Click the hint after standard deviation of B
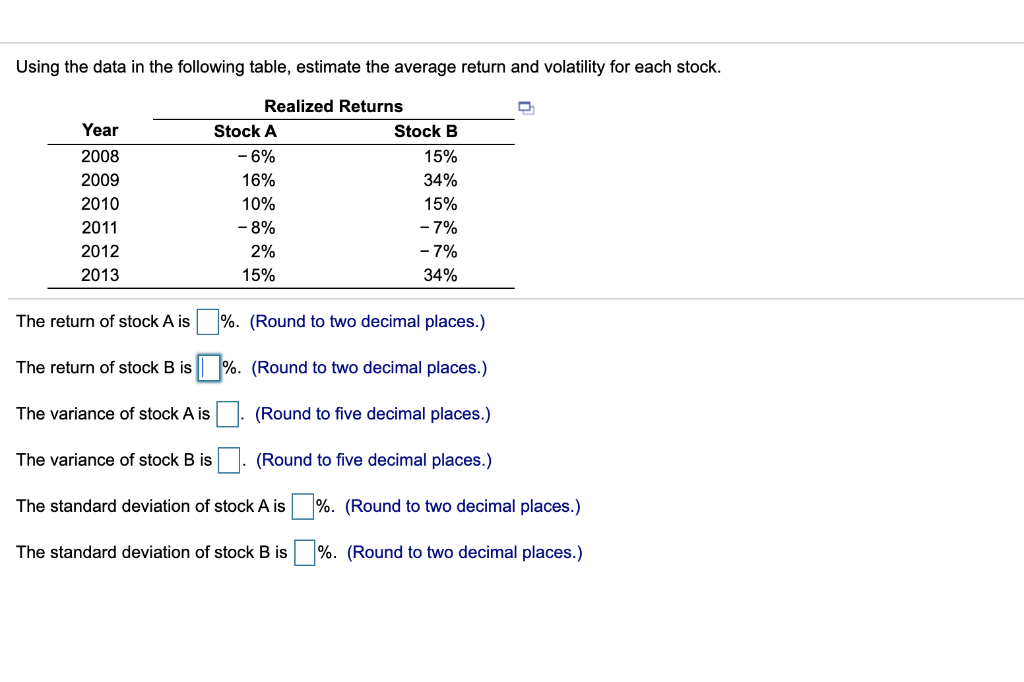This screenshot has height=682, width=1024. click(463, 551)
